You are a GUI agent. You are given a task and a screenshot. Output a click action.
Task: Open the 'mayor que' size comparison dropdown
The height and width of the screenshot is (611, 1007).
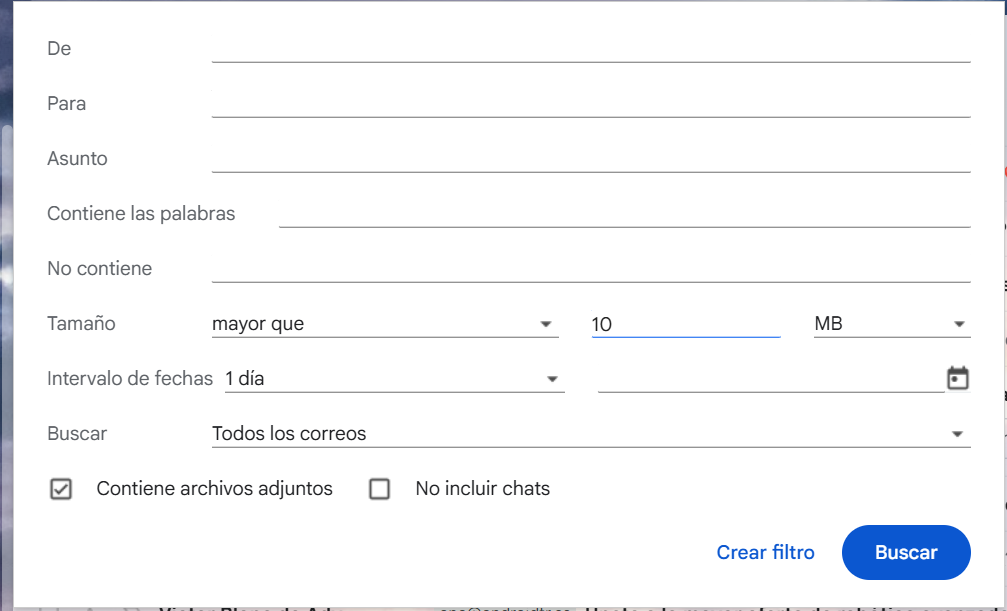(x=384, y=324)
